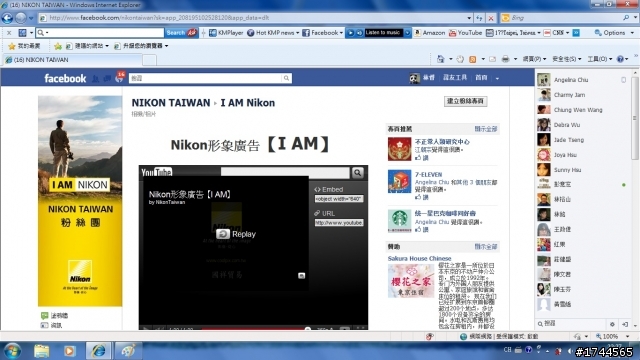
Task: Refresh the page with the reload icon
Action: point(479,18)
